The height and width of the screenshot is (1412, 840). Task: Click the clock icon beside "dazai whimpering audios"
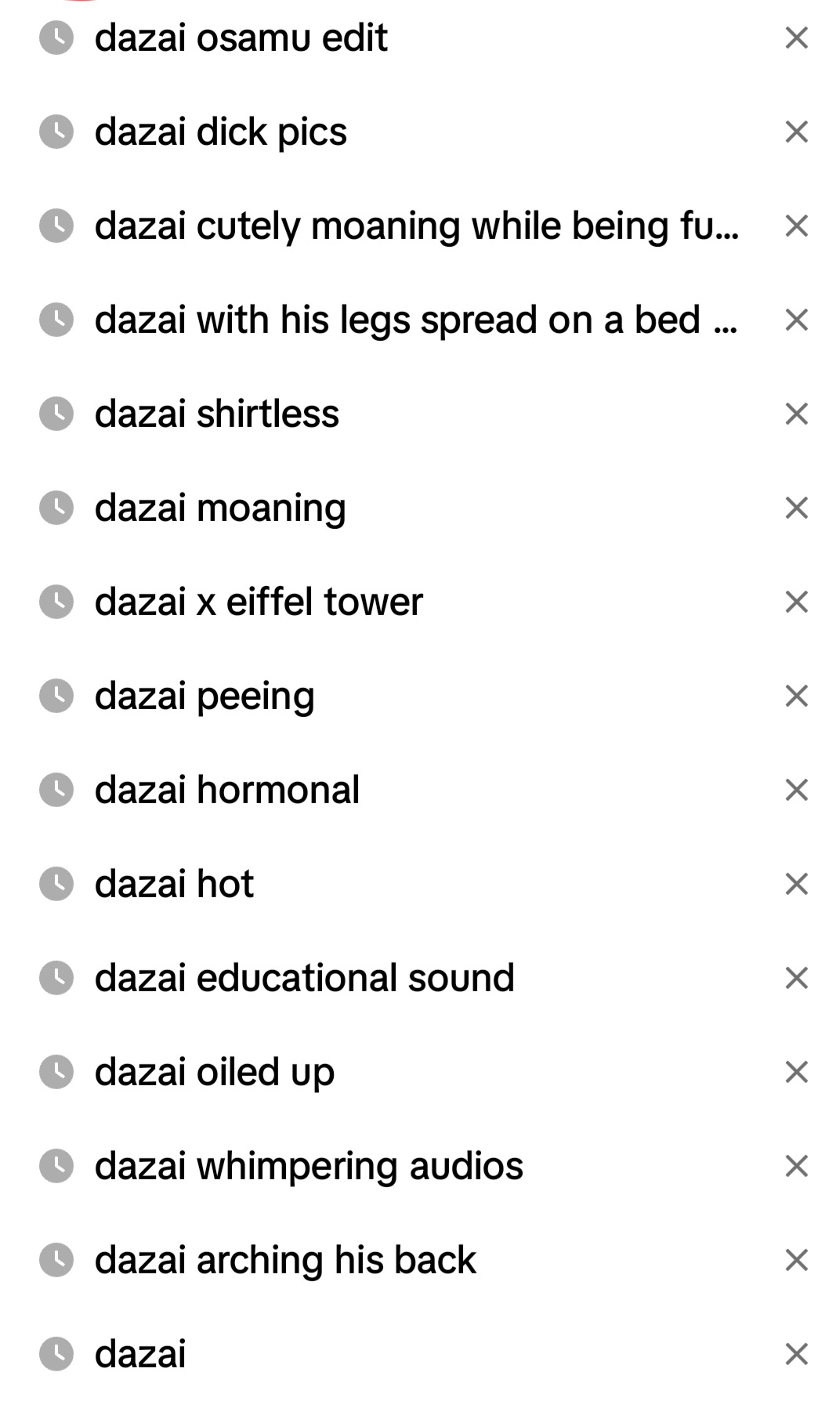coord(56,1166)
